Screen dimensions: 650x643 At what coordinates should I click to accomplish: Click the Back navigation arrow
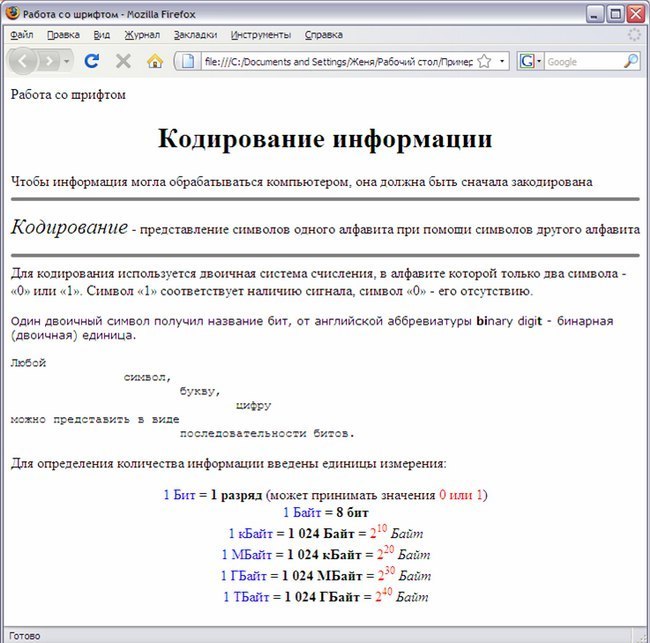pyautogui.click(x=23, y=61)
